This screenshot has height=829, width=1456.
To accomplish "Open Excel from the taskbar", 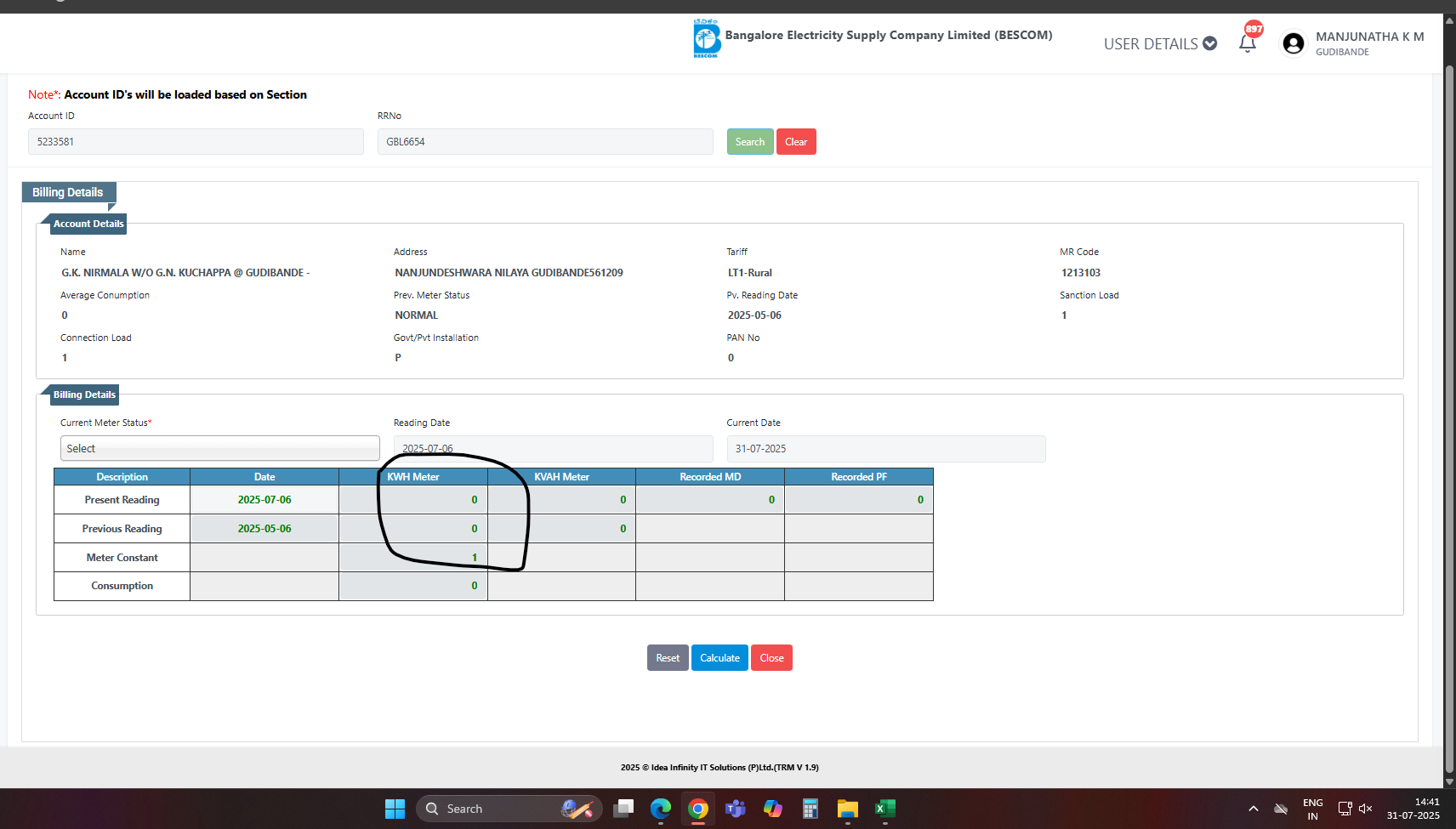I will (885, 809).
